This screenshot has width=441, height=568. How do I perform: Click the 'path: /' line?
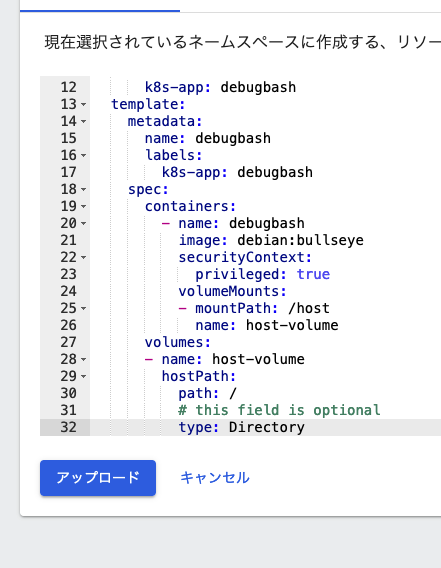pos(207,393)
